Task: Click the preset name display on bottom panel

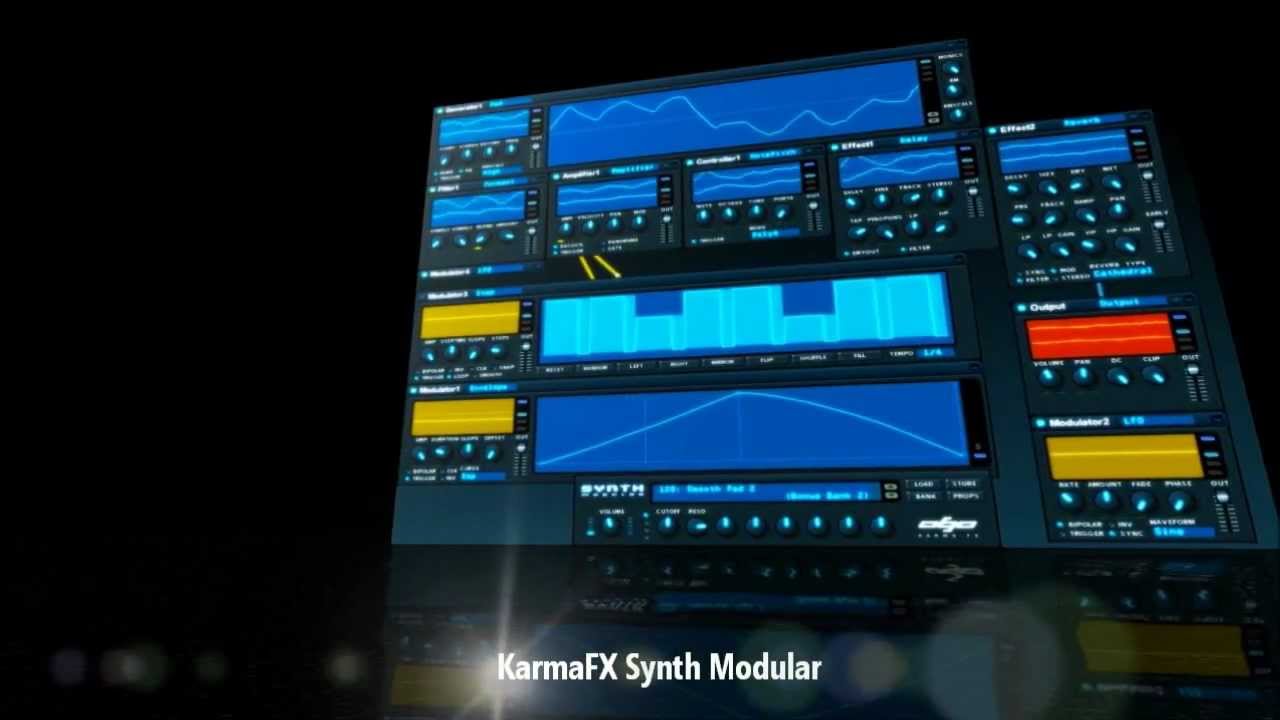Action: tap(767, 491)
